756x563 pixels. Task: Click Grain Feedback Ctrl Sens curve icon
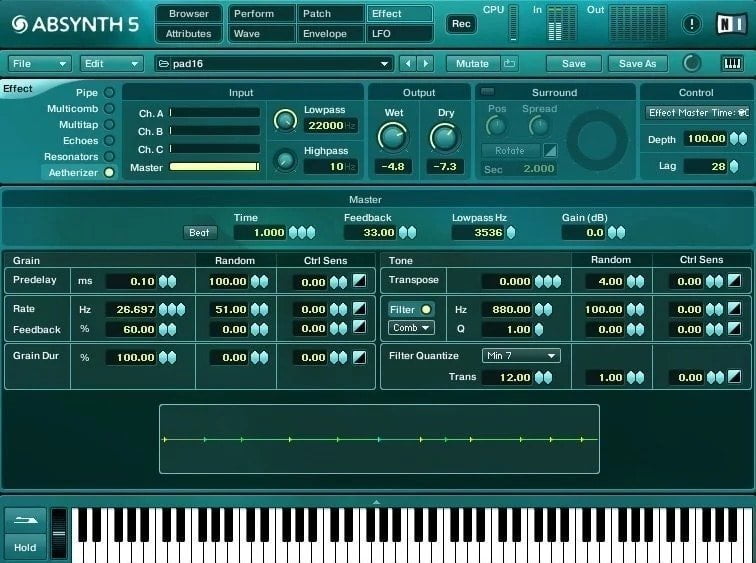pyautogui.click(x=359, y=327)
